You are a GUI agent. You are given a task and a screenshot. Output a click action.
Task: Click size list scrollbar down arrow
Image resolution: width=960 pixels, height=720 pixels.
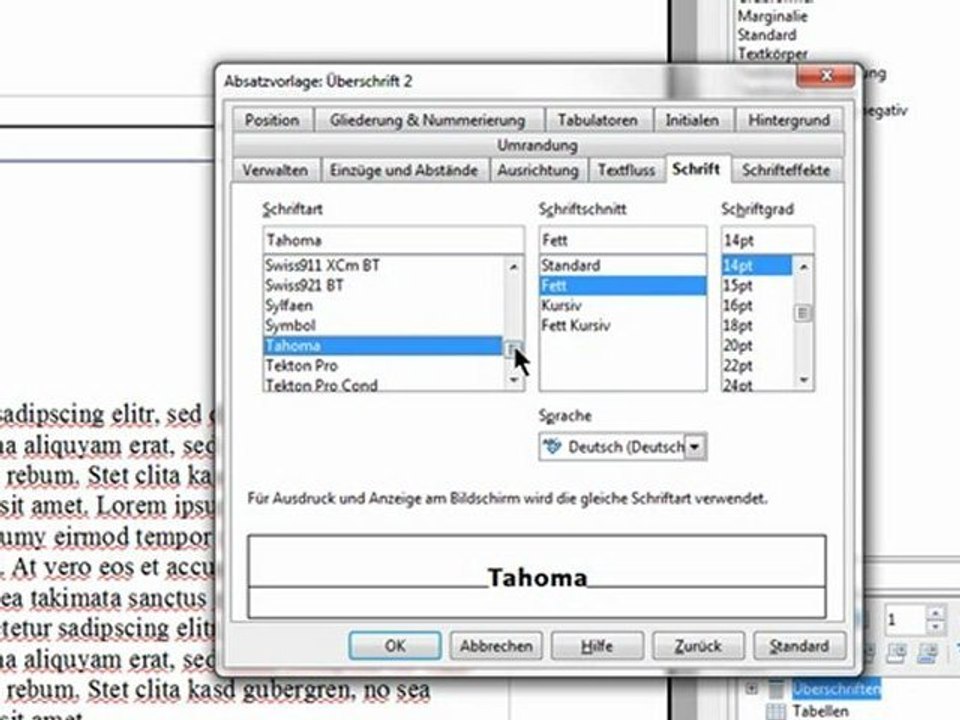click(x=803, y=380)
